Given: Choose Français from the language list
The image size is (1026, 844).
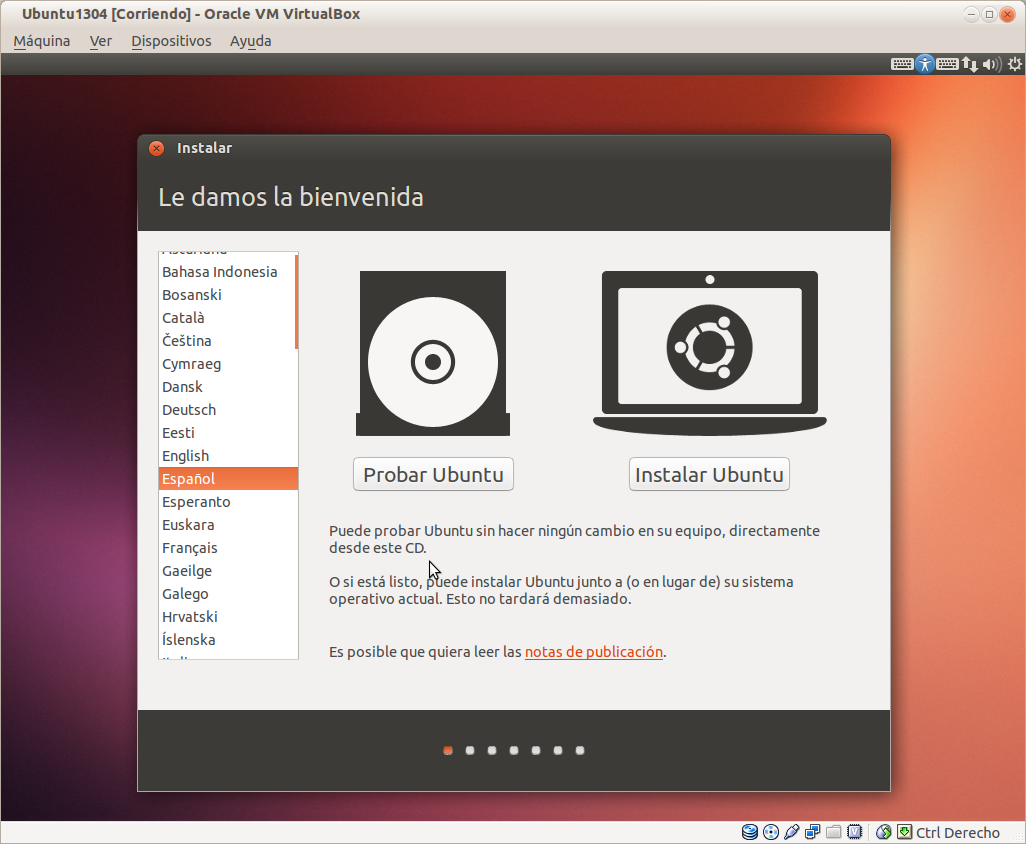Looking at the screenshot, I should pyautogui.click(x=190, y=548).
